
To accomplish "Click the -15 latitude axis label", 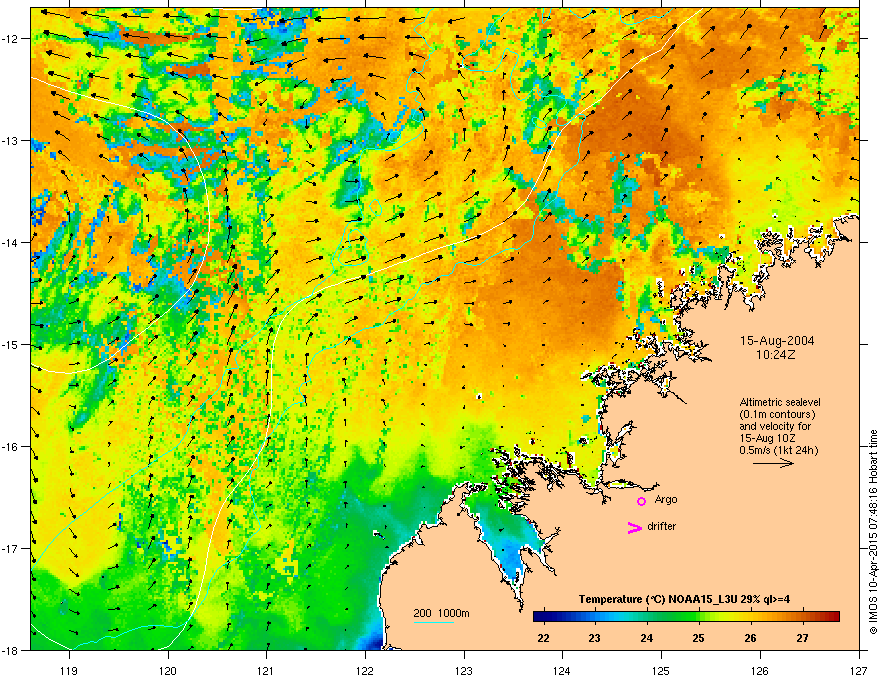I will (x=11, y=344).
